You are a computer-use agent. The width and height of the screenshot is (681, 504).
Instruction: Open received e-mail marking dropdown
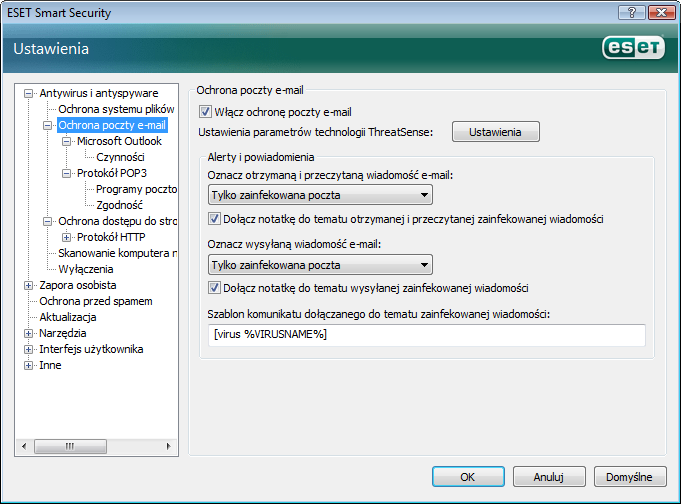320,195
